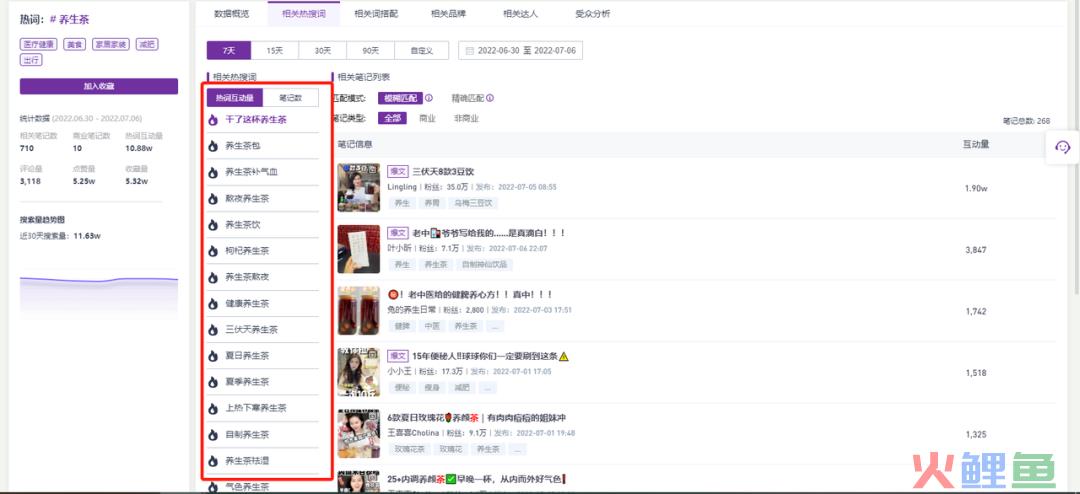Click the flame icon beside 夏季养生茶
The height and width of the screenshot is (494, 1080).
pyautogui.click(x=213, y=382)
